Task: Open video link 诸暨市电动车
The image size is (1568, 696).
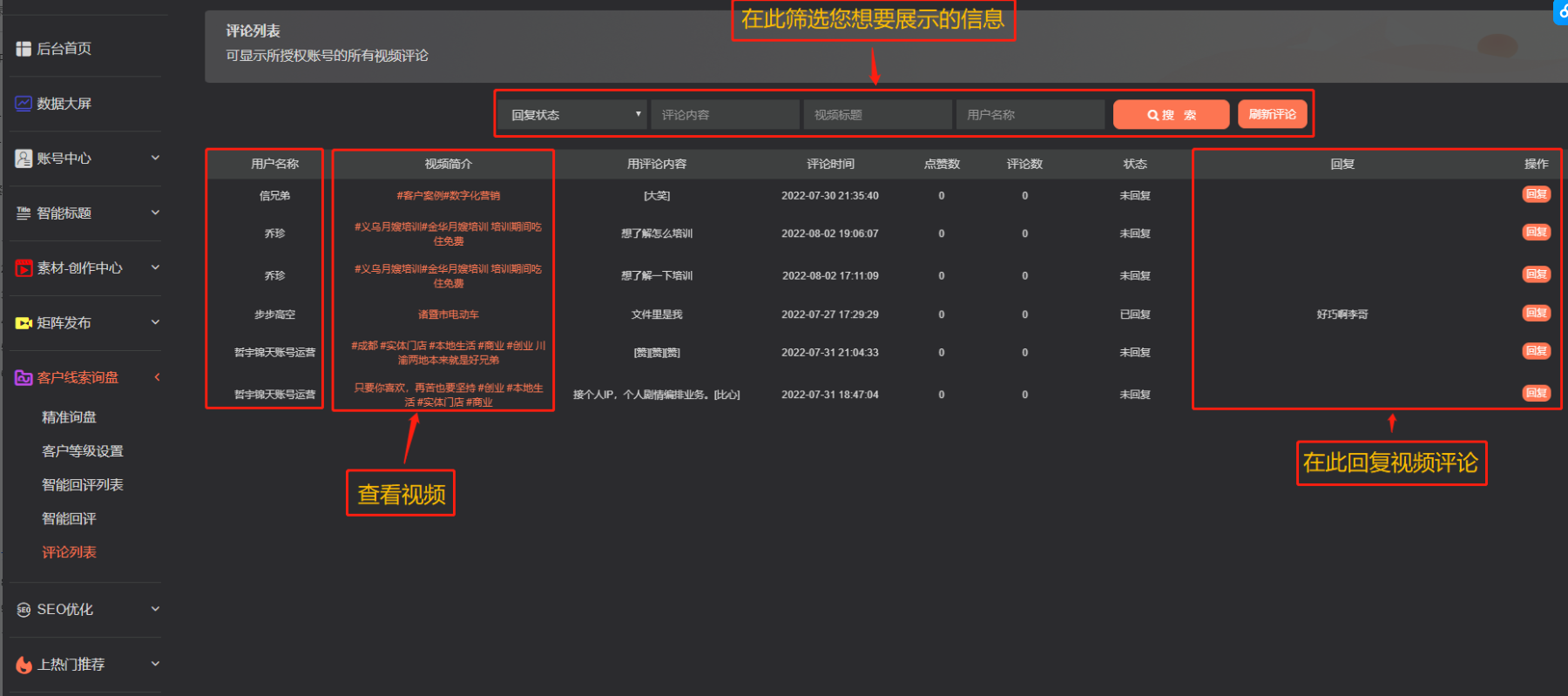Action: [449, 314]
